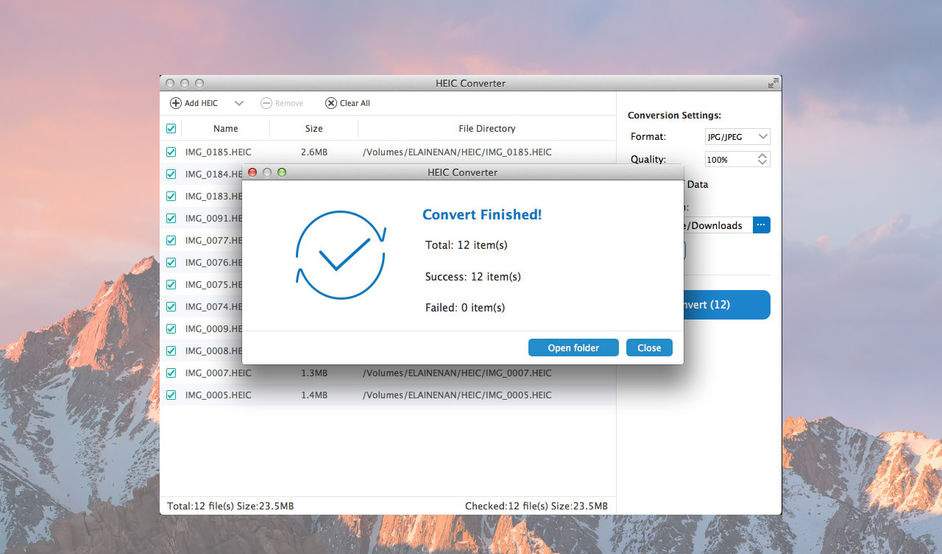Uncheck the IMG_0005.HEIC checkbox
The height and width of the screenshot is (554, 942).
point(171,395)
